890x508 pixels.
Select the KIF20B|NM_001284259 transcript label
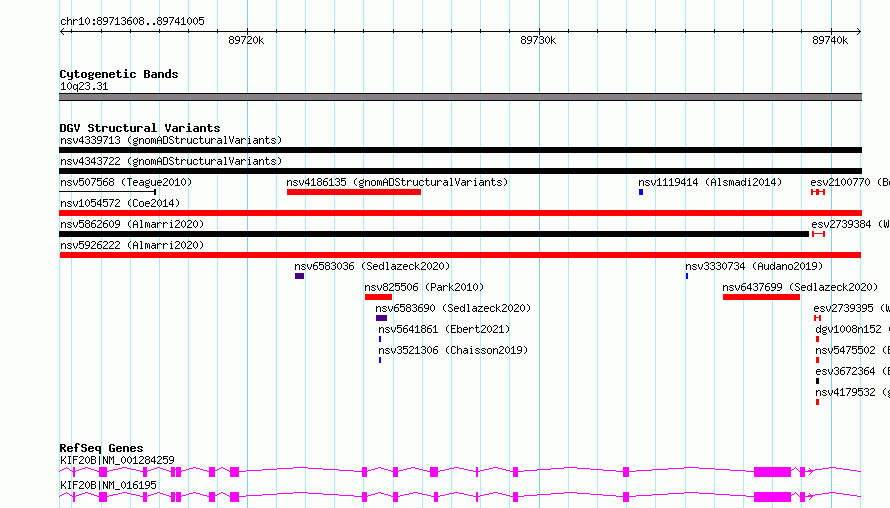pyautogui.click(x=117, y=460)
